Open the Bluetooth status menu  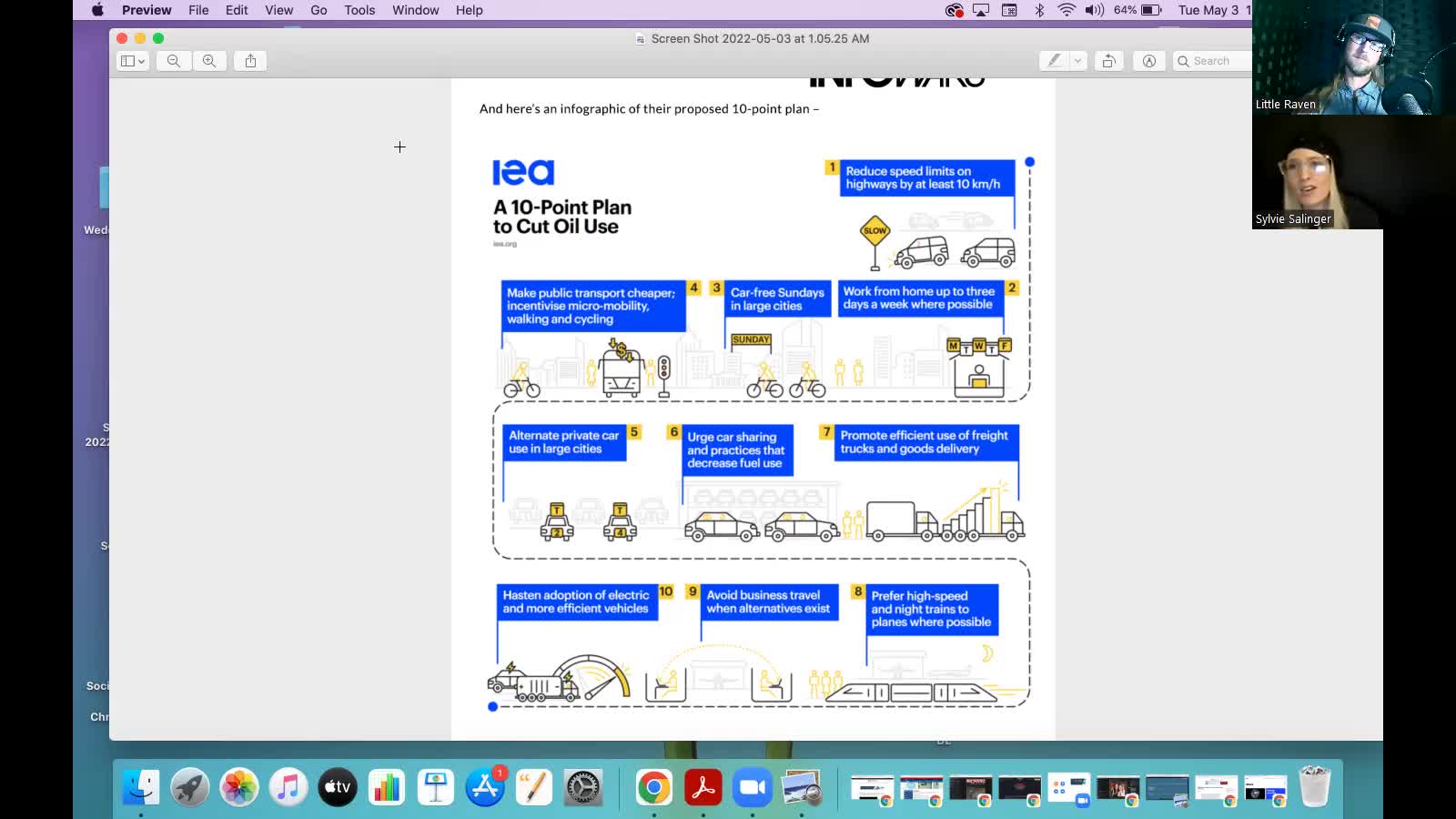point(1039,10)
